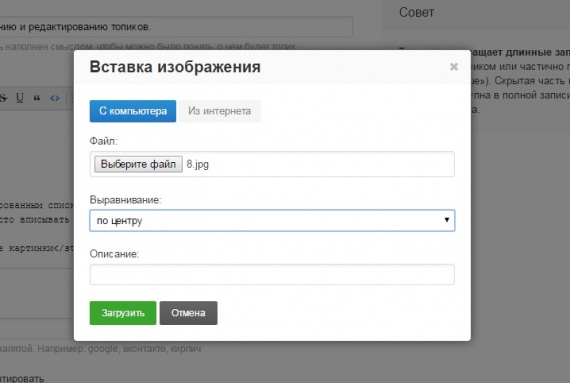Click the green Загрузить button
The height and width of the screenshot is (383, 570).
pyautogui.click(x=123, y=313)
